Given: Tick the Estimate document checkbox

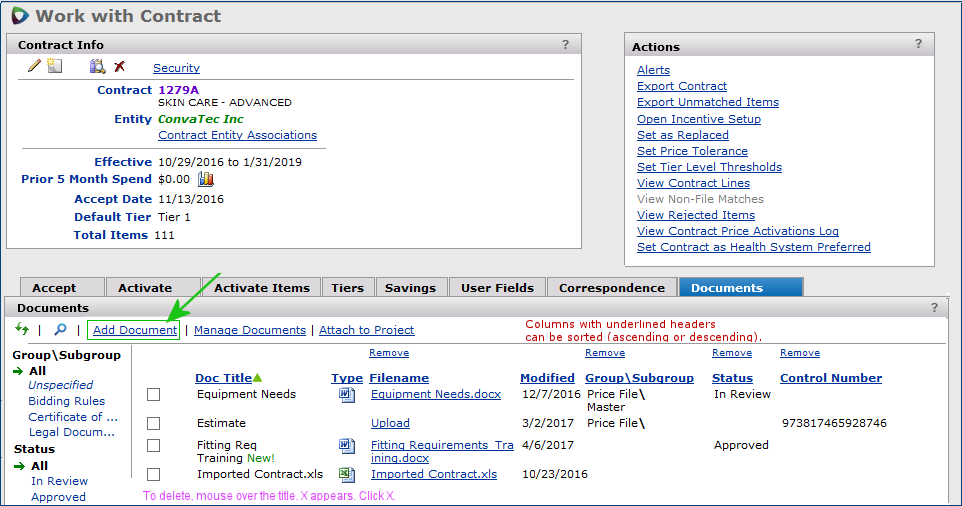Looking at the screenshot, I should (x=153, y=423).
